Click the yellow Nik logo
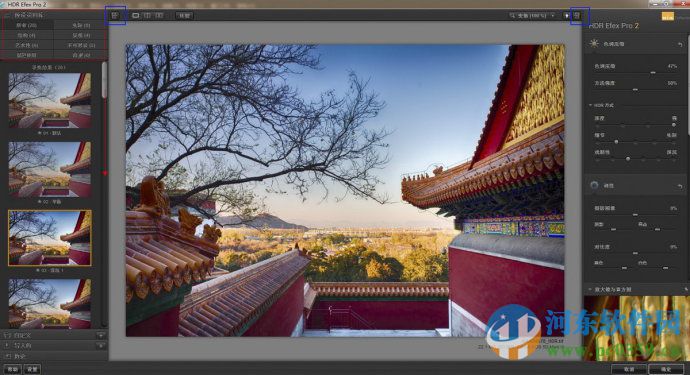Screen dimensions: 690x375 pyautogui.click(x=668, y=16)
